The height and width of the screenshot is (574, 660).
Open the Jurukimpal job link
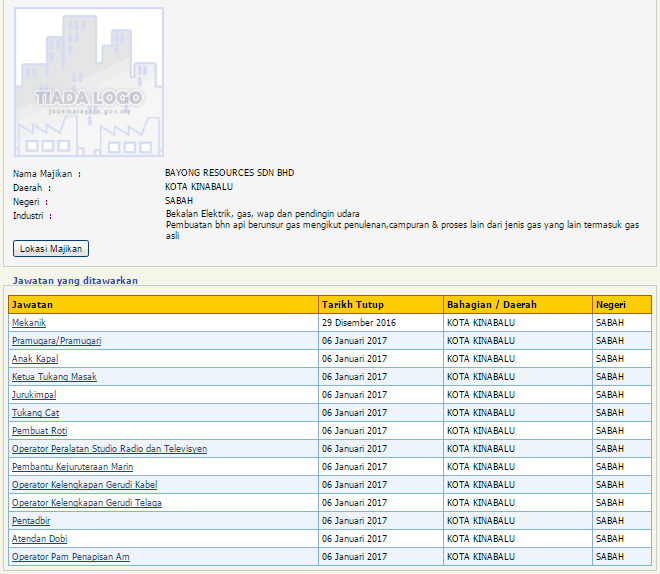[x=34, y=395]
